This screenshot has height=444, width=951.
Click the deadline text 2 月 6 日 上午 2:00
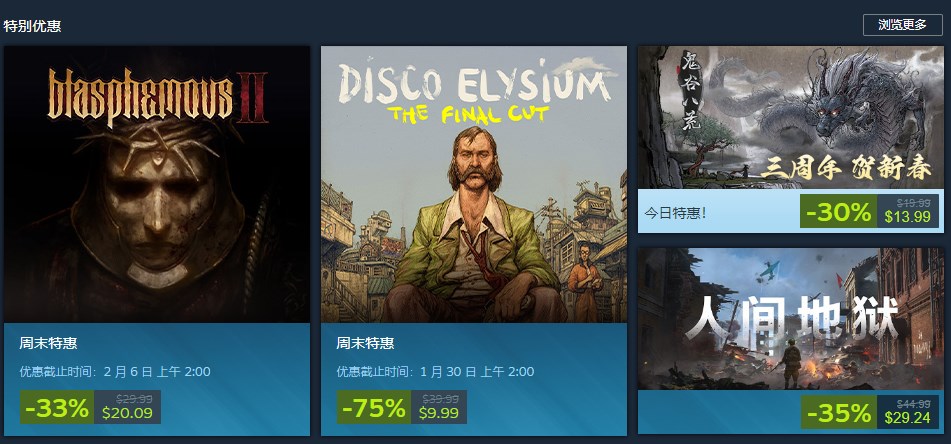[157, 371]
